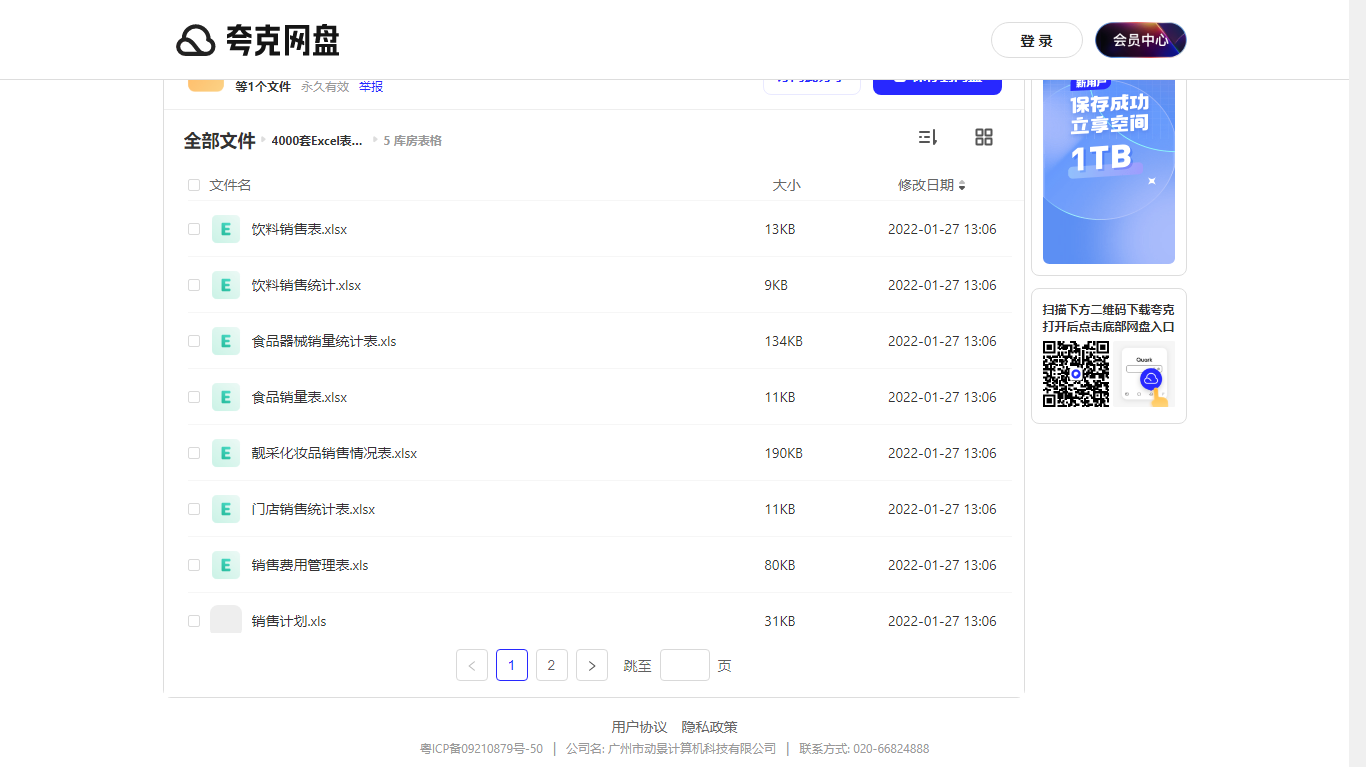Viewport: 1366px width, 767px height.
Task: Click the Excel icon of 门店销售统计表.xlsx
Action: [225, 509]
